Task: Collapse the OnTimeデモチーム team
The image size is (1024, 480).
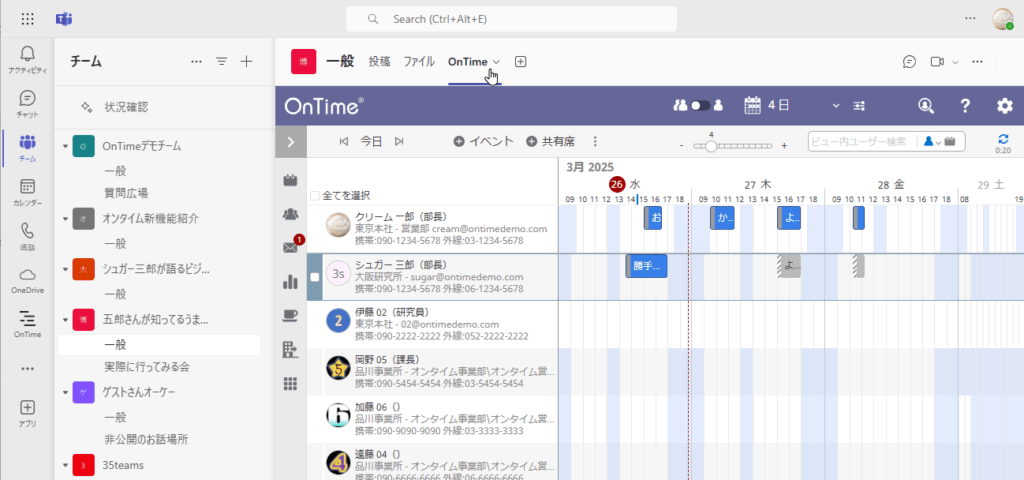Action: coord(65,146)
